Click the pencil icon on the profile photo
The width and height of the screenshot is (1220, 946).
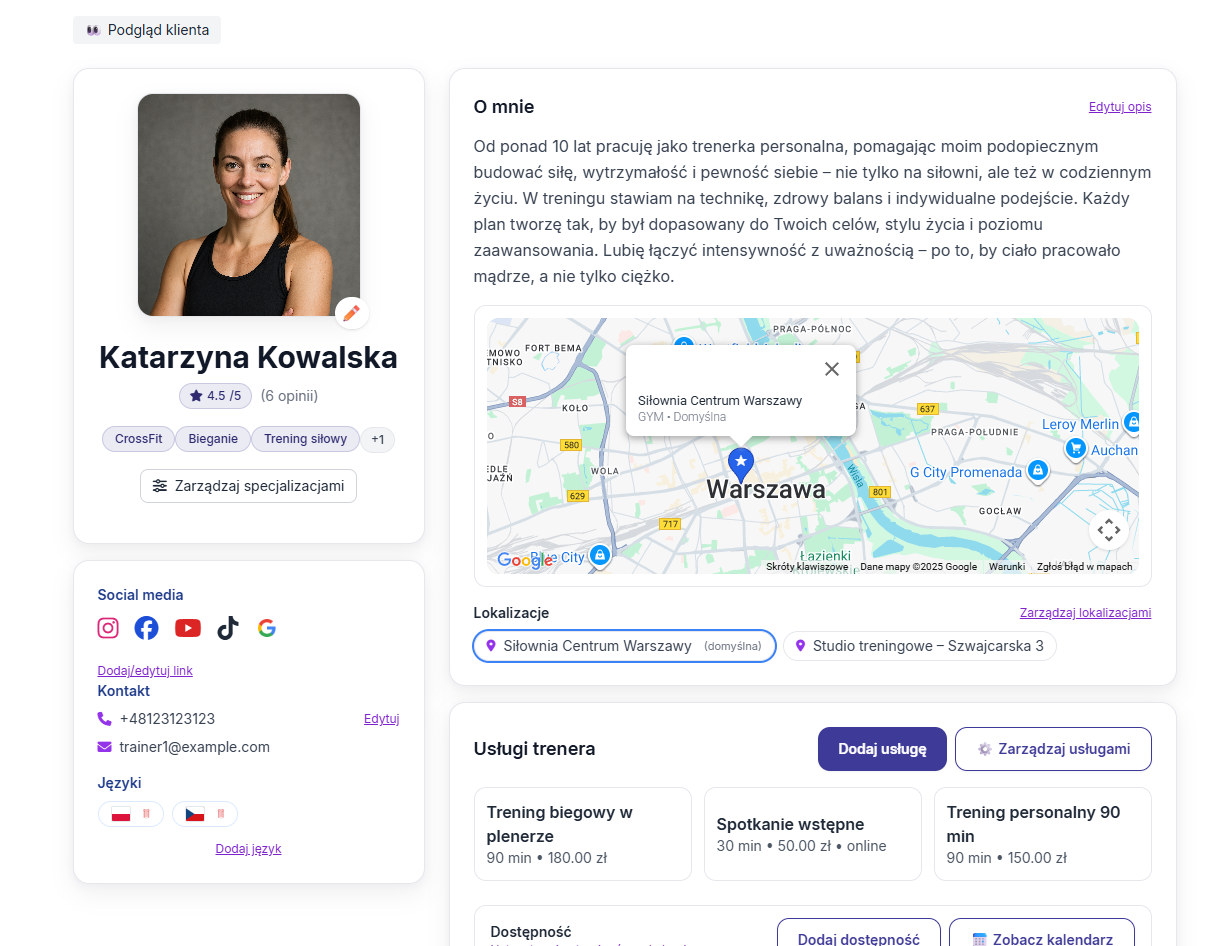coord(351,313)
